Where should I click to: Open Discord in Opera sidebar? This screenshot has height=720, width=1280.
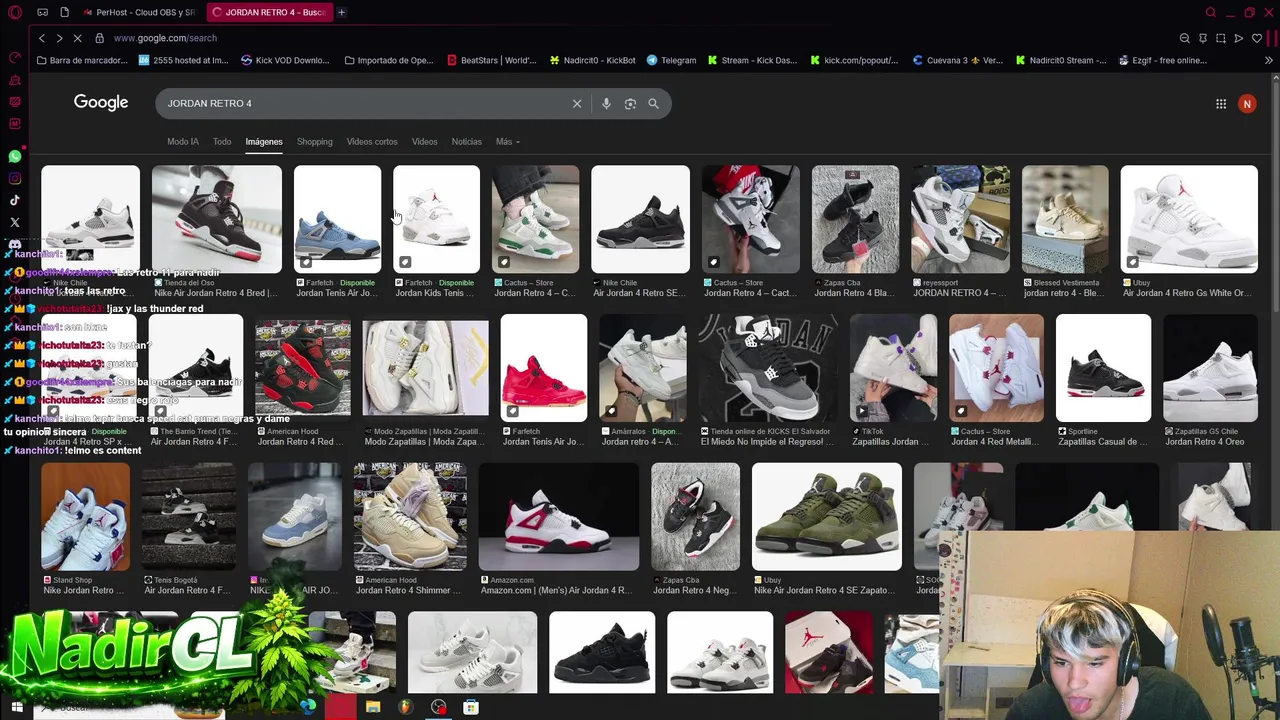coord(15,244)
